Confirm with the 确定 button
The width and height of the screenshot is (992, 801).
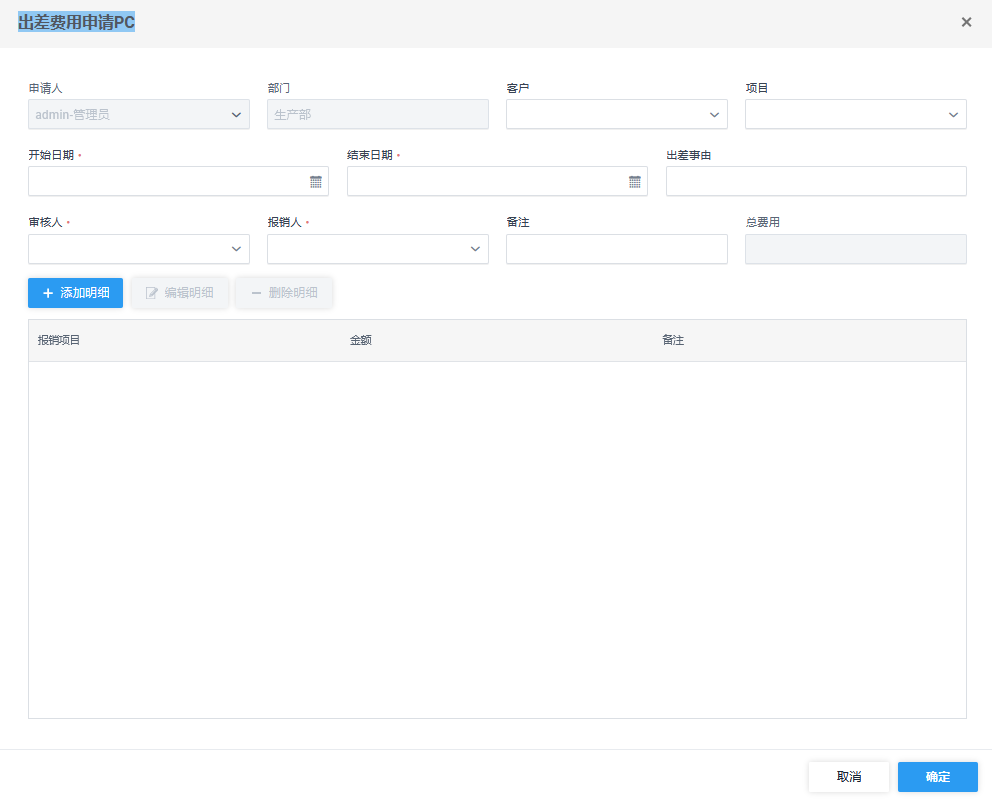[x=938, y=776]
